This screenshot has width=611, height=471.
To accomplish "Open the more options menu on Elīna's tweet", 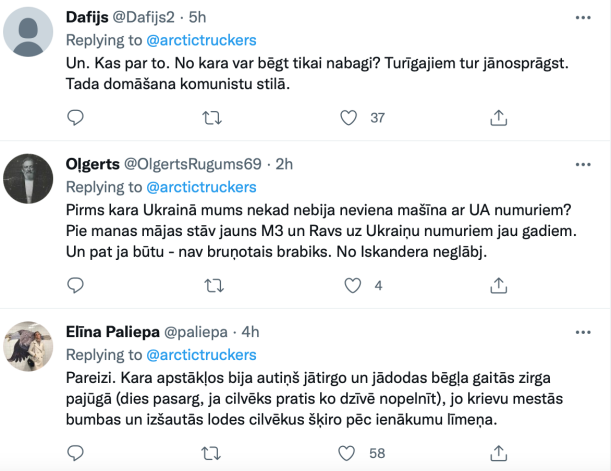I will click(583, 329).
